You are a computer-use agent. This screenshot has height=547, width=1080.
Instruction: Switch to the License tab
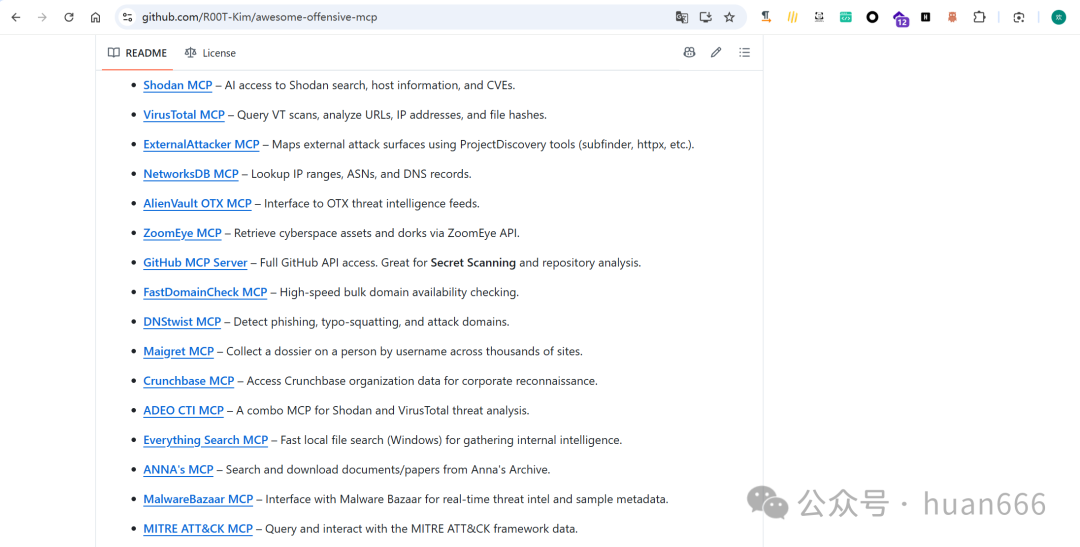pos(210,53)
